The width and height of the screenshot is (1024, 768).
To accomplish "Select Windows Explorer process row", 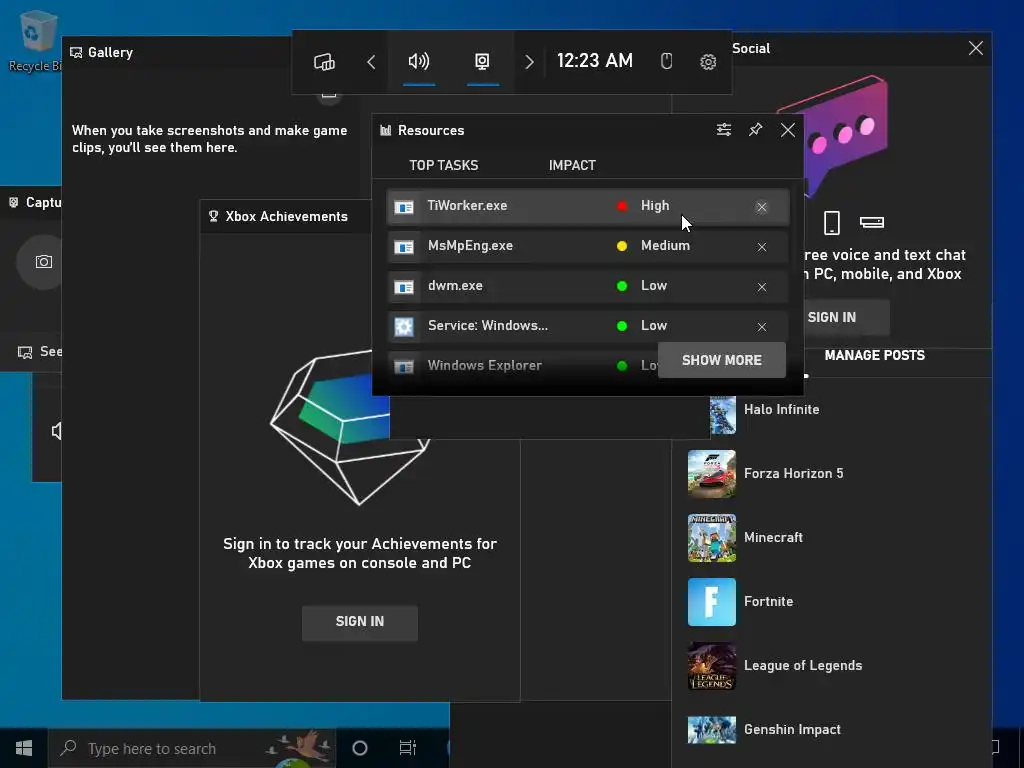I will click(587, 366).
